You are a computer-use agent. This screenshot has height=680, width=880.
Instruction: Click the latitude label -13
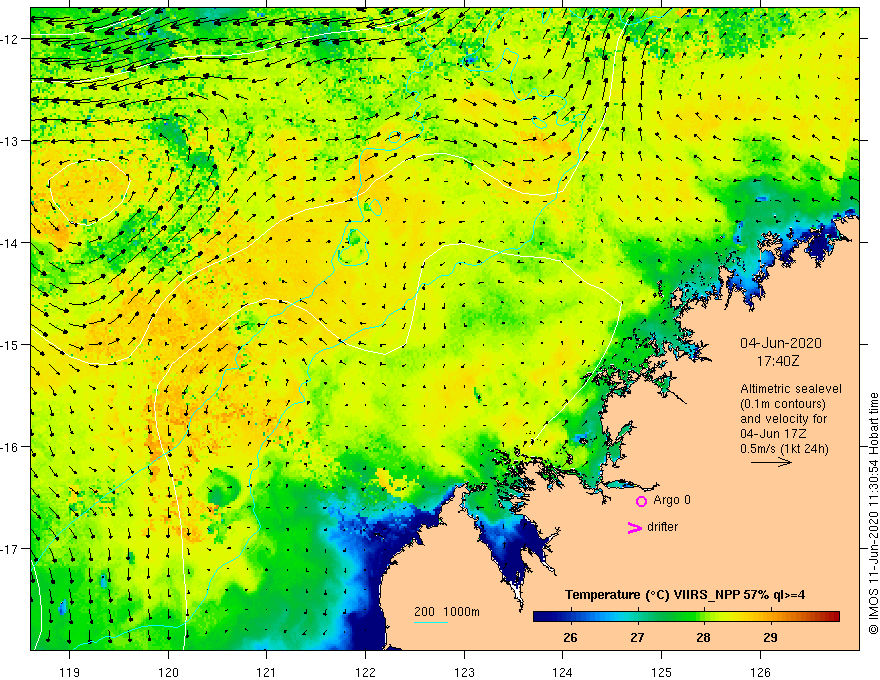(11, 141)
